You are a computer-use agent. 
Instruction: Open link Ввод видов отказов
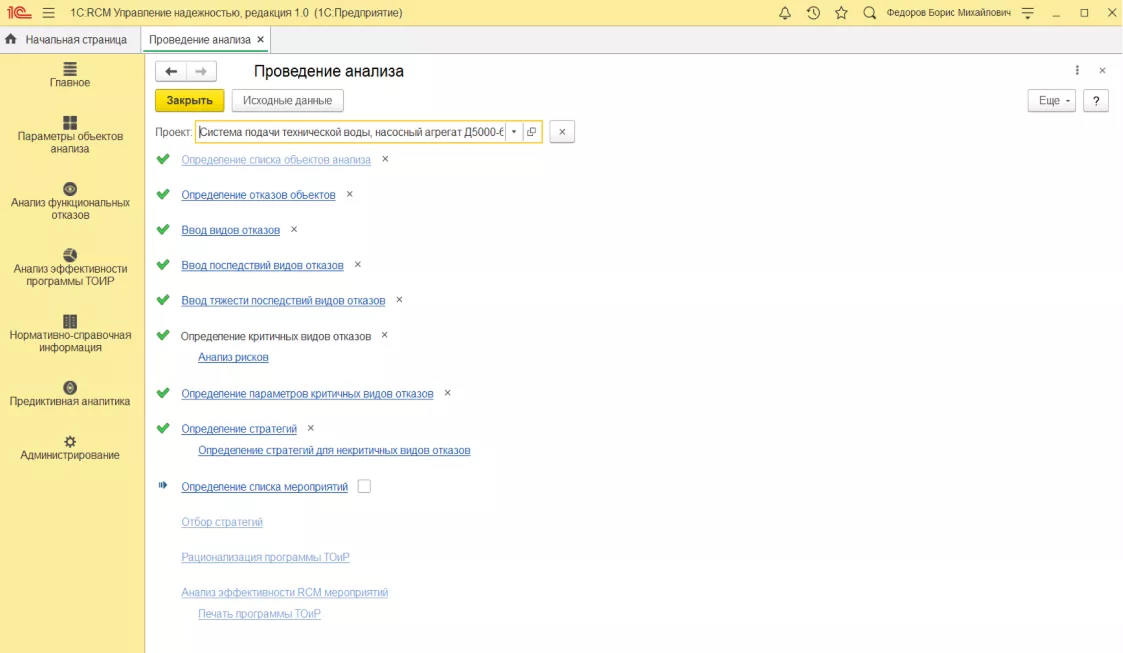(231, 230)
